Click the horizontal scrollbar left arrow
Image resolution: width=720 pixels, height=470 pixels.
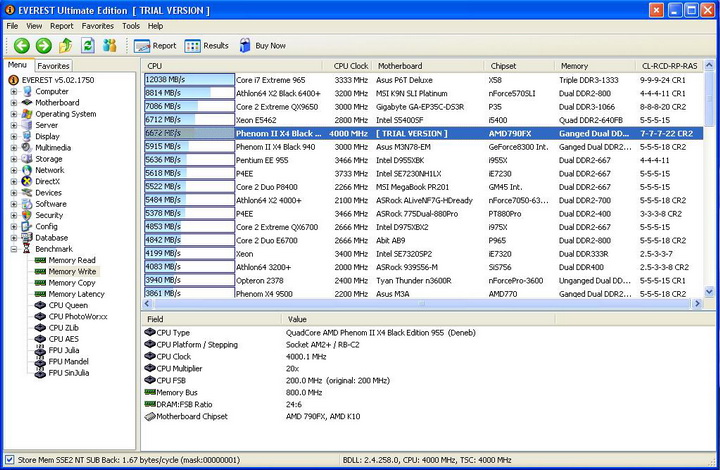147,303
